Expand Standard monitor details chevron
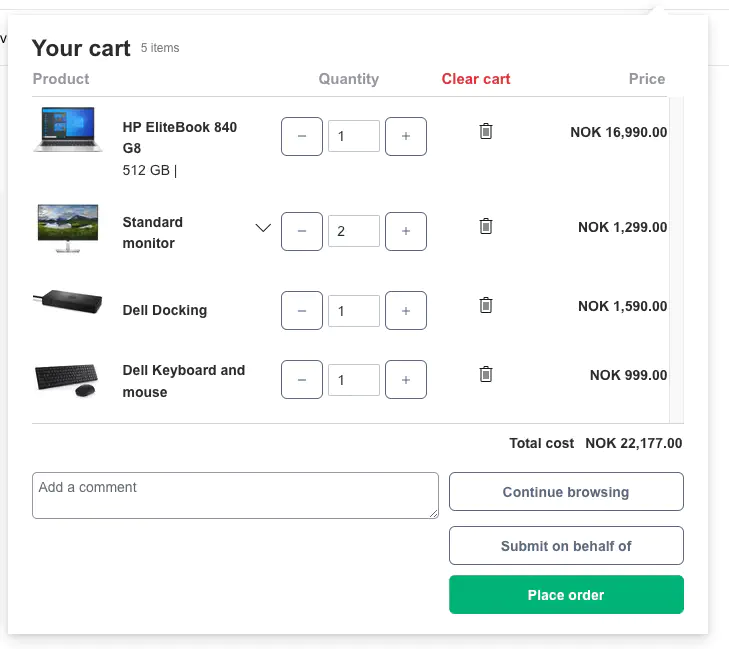Screen dimensions: 729x649 tap(263, 228)
